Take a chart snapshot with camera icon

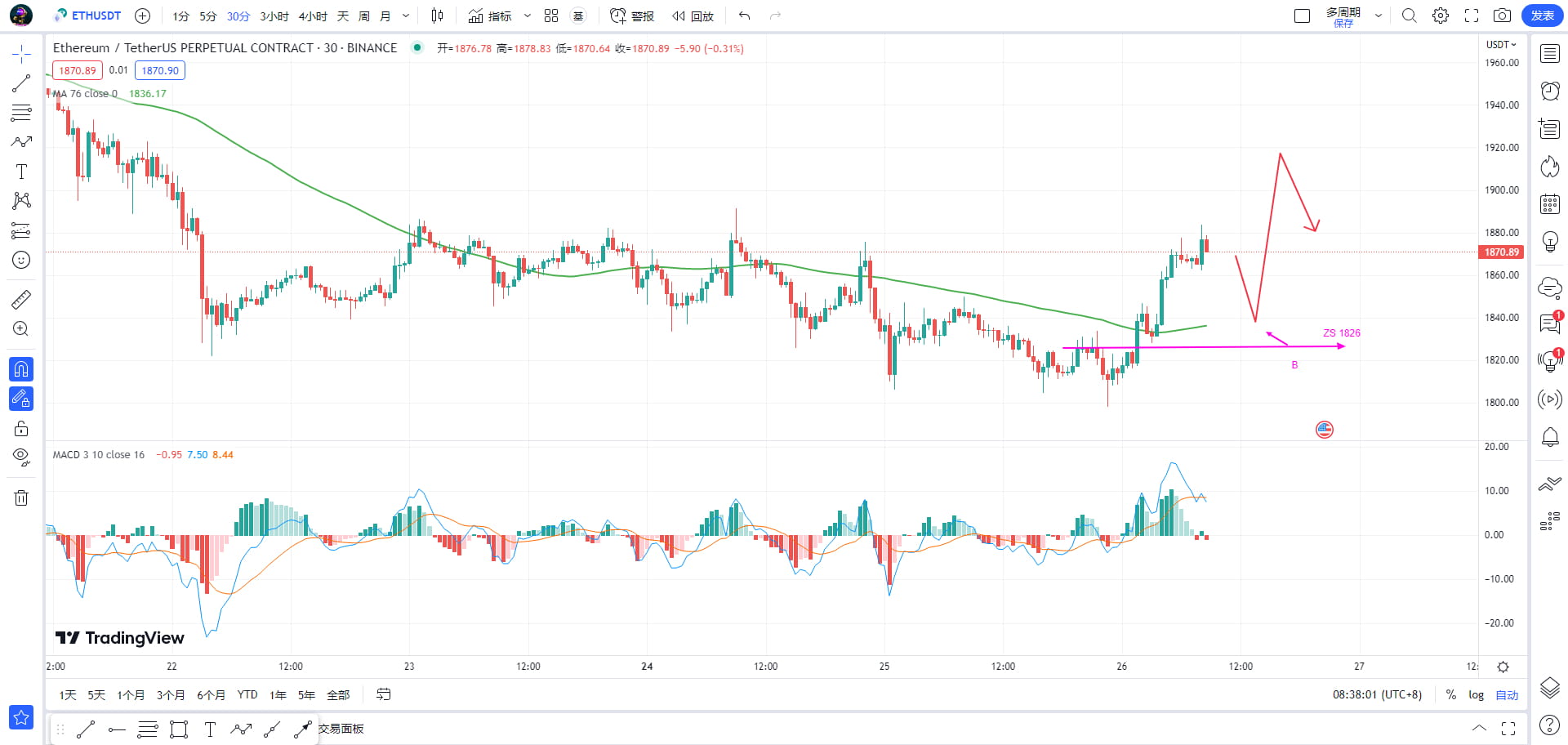[1502, 16]
